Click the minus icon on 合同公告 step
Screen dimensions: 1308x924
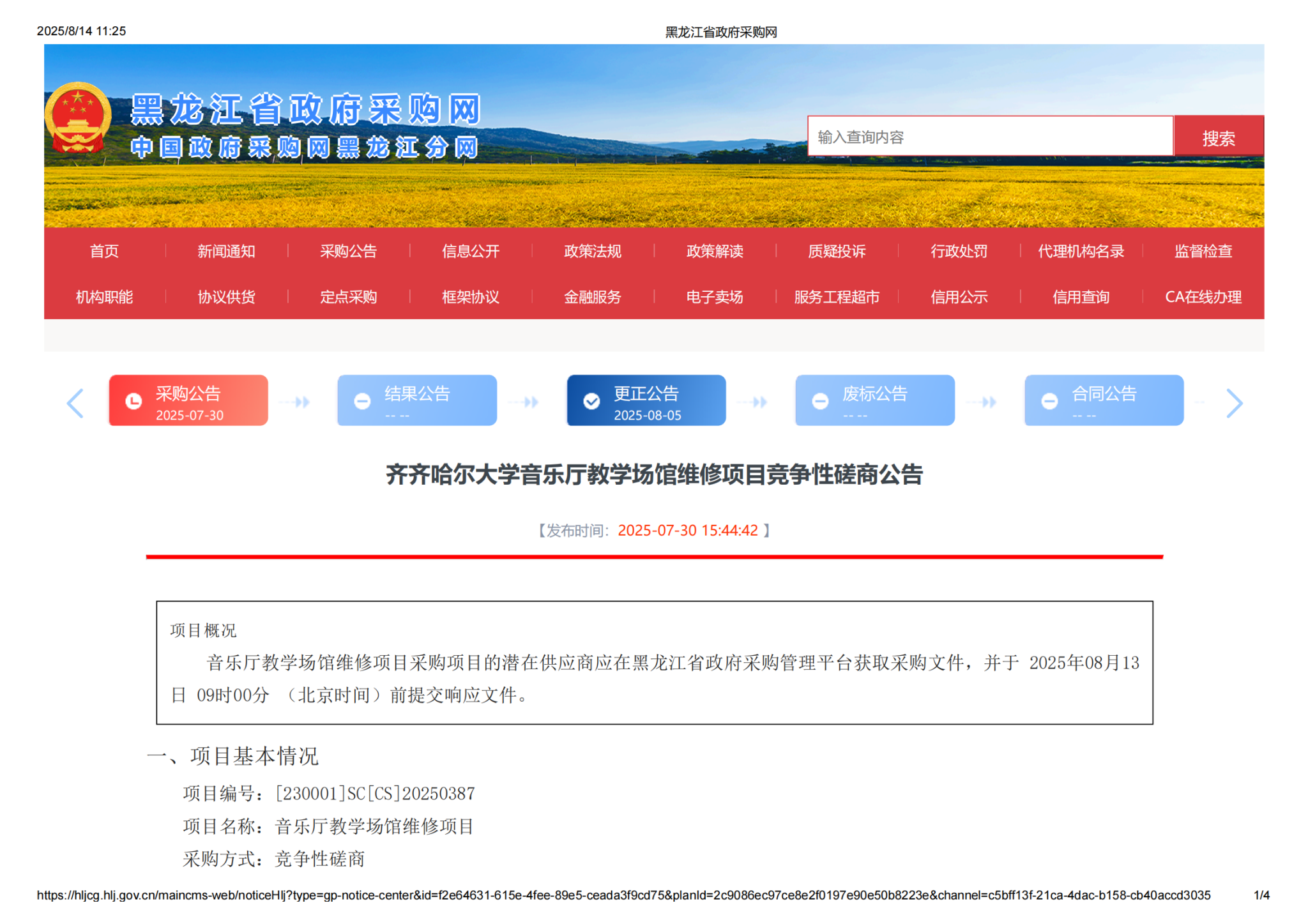1049,401
